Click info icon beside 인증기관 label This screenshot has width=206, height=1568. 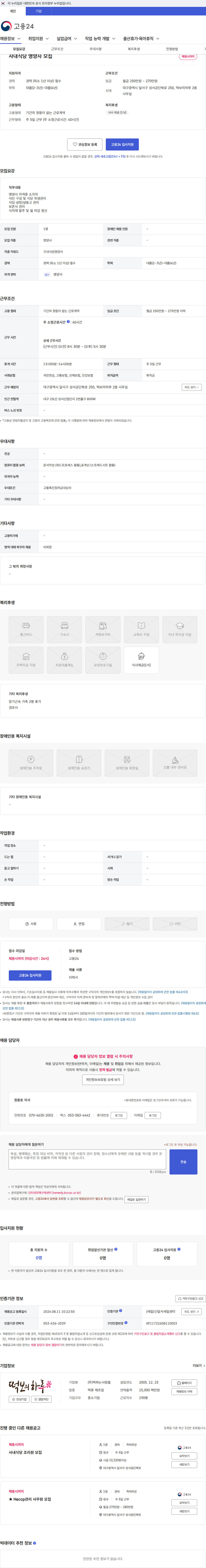point(120,1311)
